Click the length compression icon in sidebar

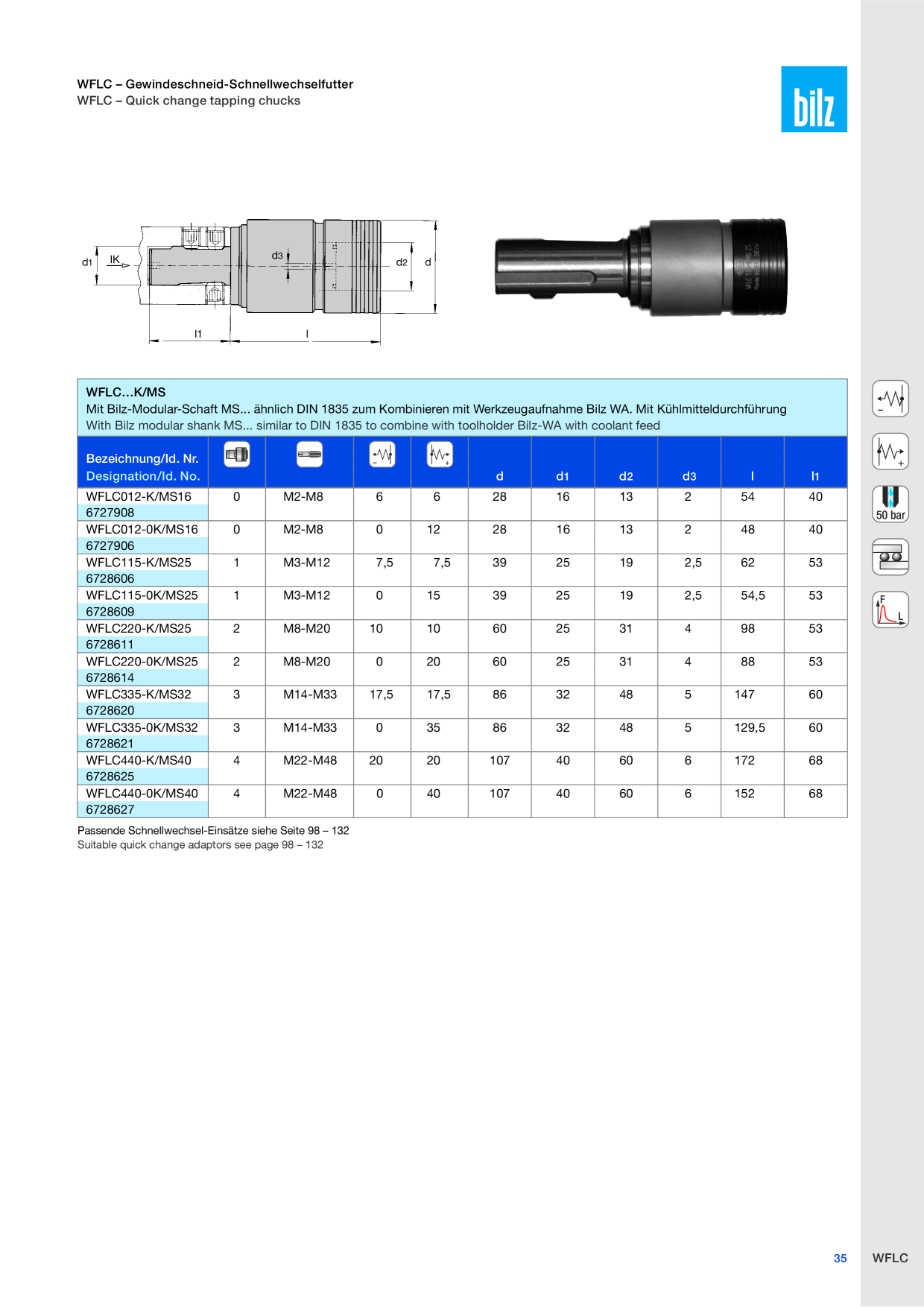(x=890, y=399)
